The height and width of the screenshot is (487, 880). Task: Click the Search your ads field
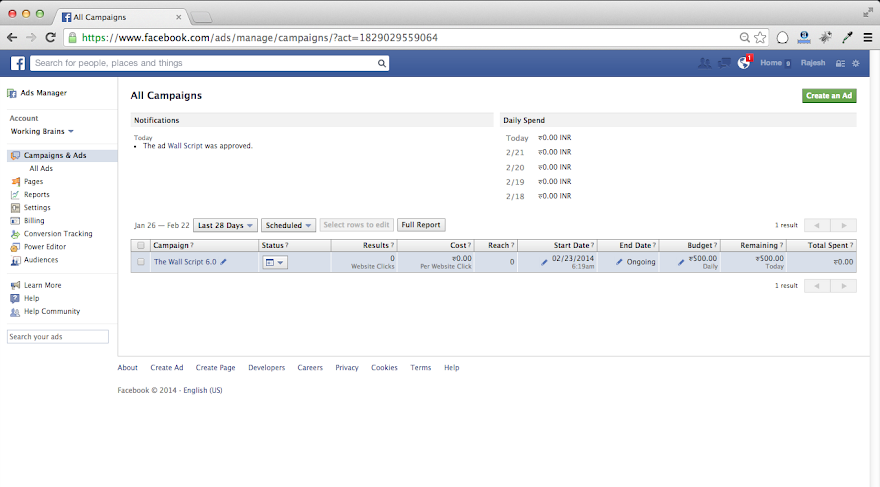tap(58, 337)
